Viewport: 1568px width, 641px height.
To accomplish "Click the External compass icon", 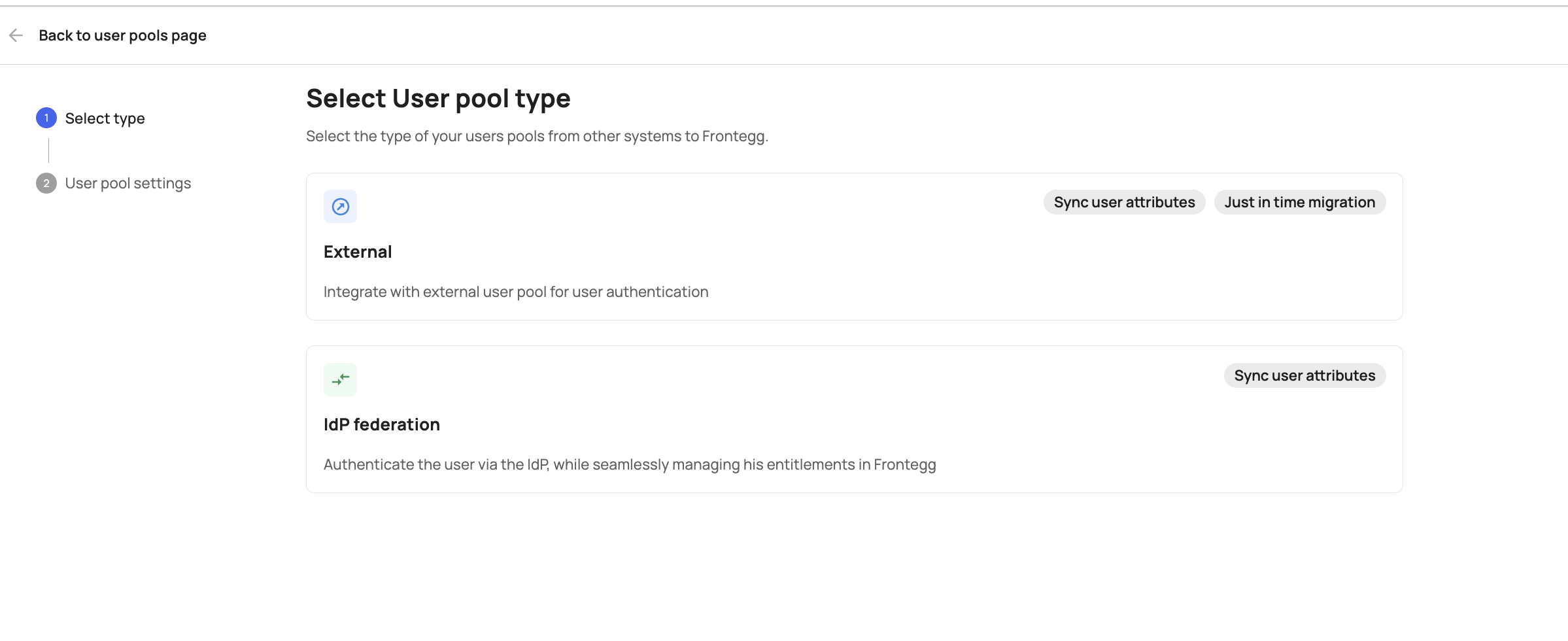I will (340, 207).
